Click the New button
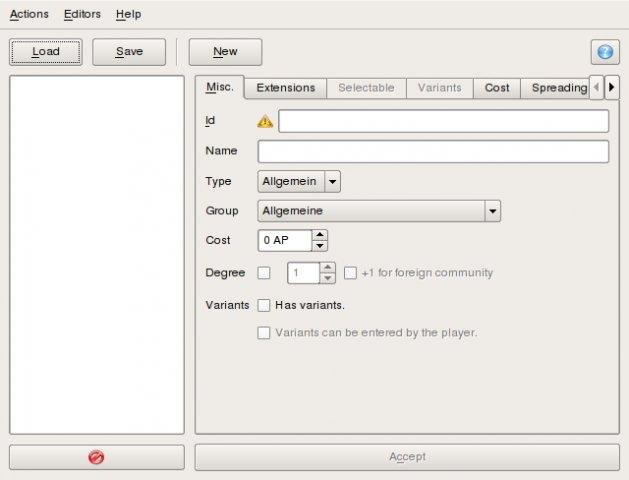This screenshot has width=629, height=480. pyautogui.click(x=225, y=52)
